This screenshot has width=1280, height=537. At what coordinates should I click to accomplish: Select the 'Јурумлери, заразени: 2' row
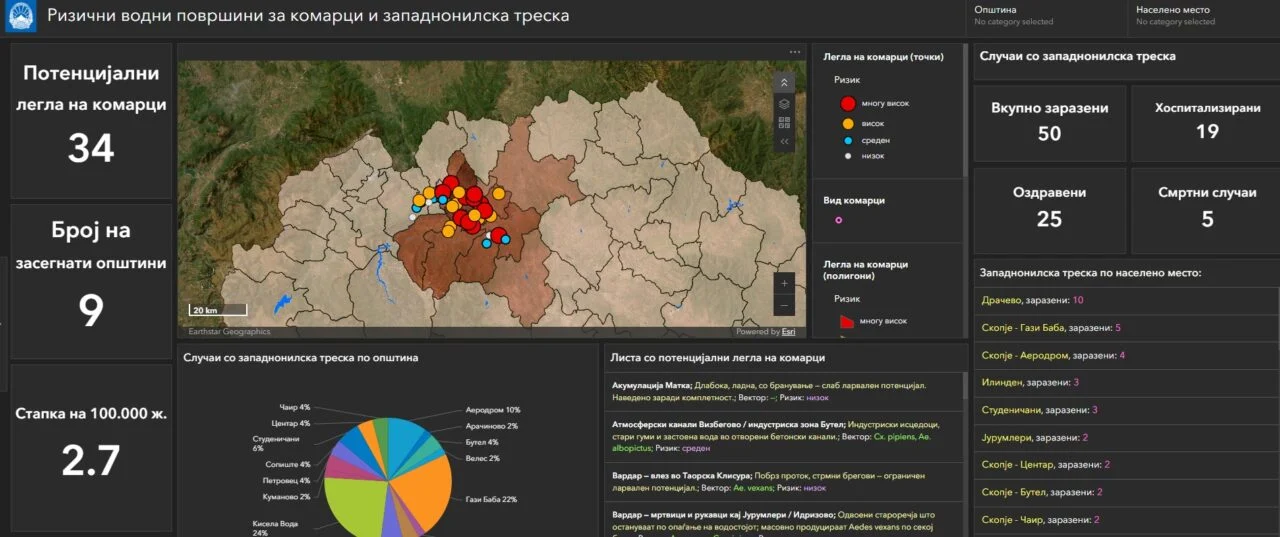tap(1126, 438)
